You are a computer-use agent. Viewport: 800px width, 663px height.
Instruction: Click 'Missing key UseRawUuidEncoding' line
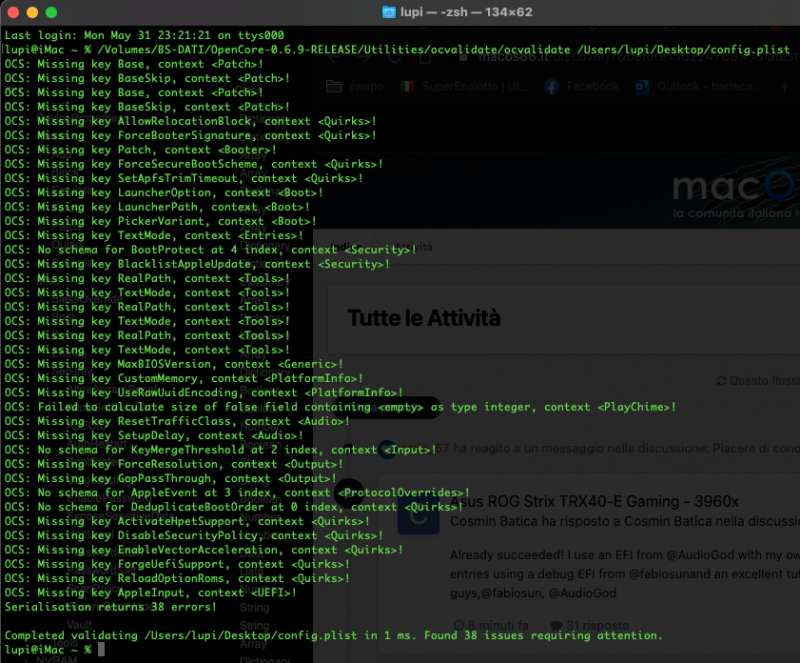[204, 392]
